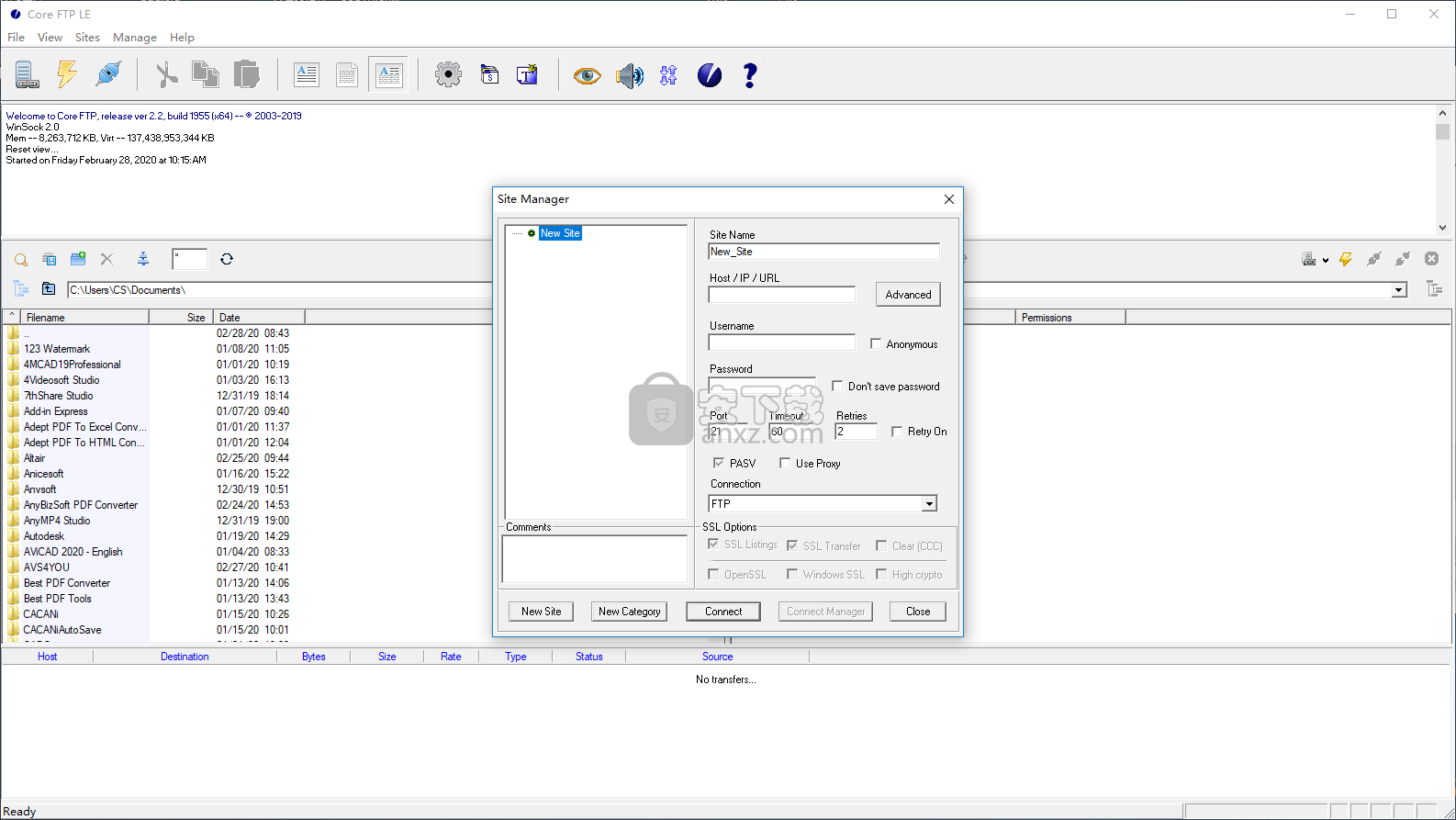Click the Quick Connect lightning icon
The image size is (1456, 820).
pos(67,74)
